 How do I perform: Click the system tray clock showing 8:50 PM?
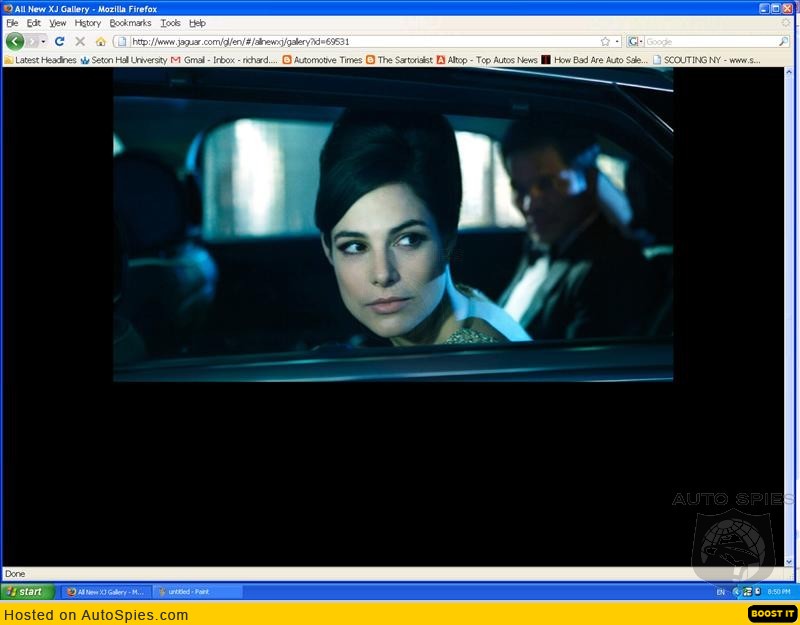779,592
